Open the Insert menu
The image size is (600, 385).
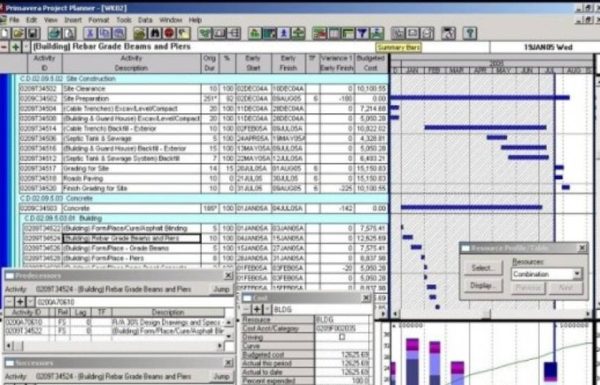(73, 20)
